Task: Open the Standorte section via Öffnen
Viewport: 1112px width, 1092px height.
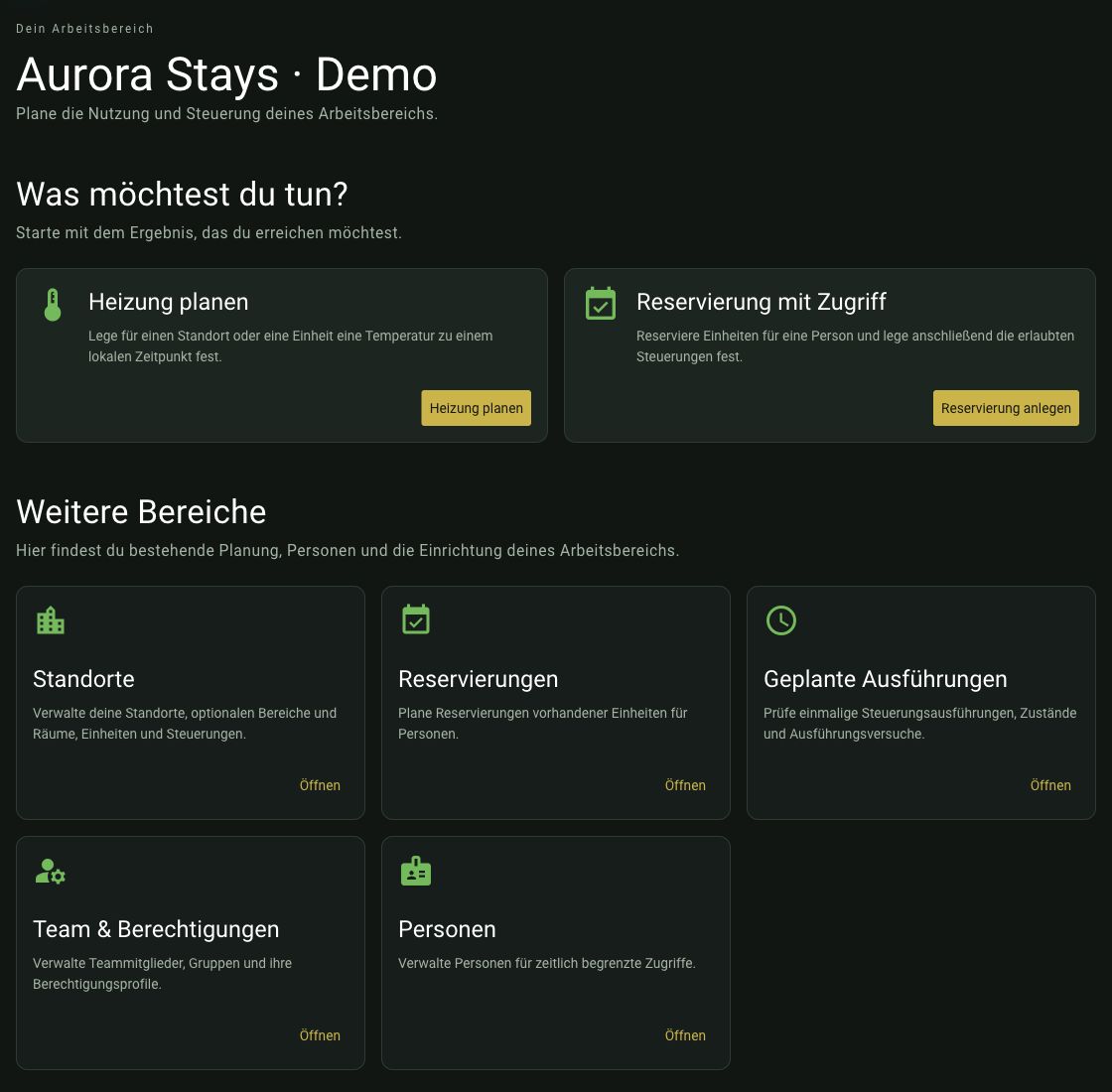Action: point(320,785)
